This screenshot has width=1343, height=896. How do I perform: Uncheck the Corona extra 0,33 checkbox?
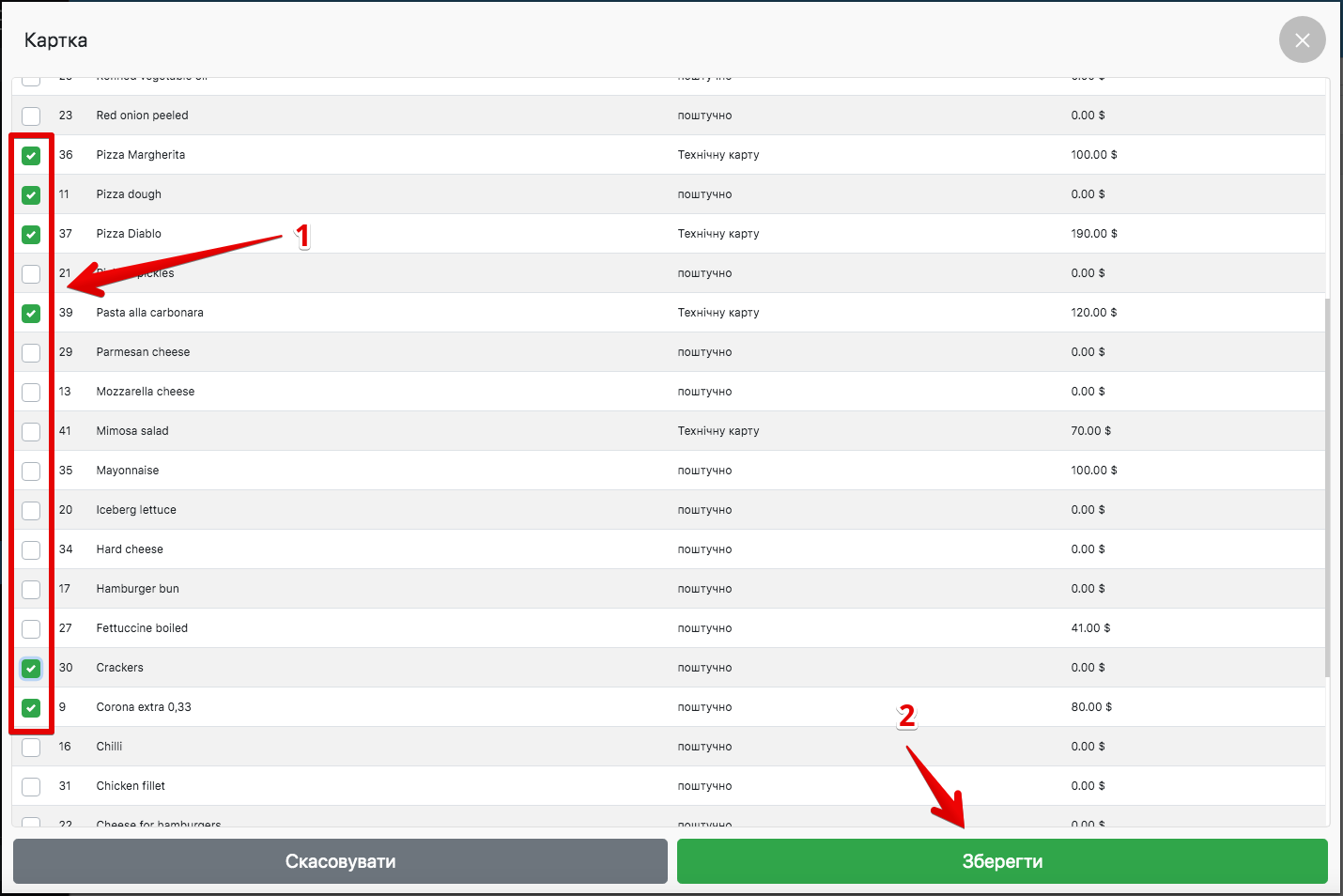31,708
